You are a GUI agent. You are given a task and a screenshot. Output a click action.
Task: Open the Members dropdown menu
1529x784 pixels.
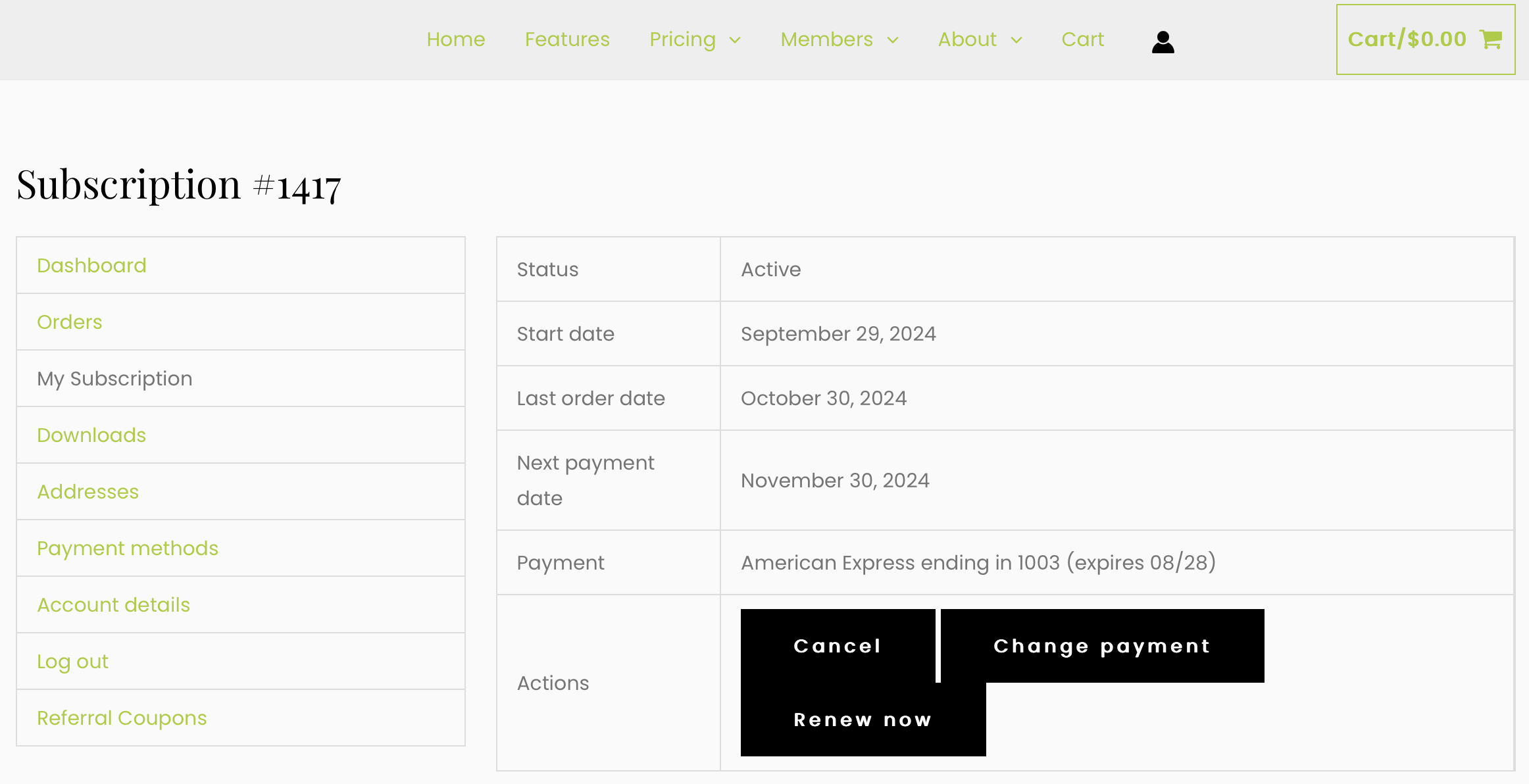tap(839, 39)
